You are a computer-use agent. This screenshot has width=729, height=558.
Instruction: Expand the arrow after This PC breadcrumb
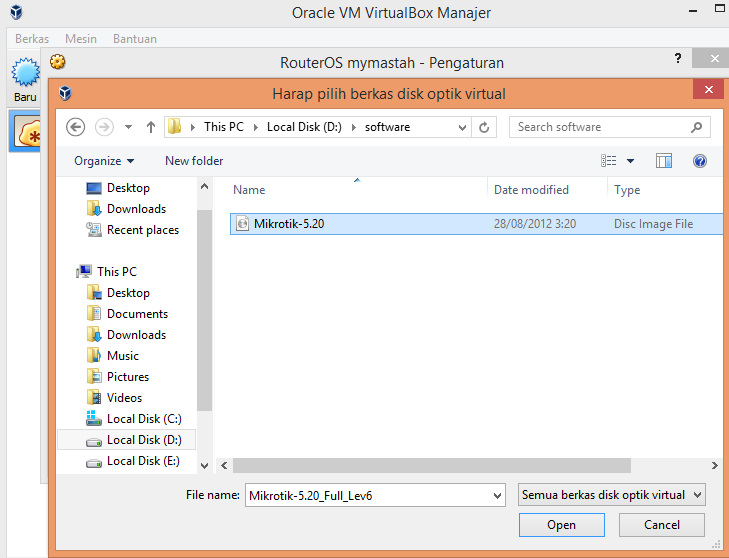(255, 127)
